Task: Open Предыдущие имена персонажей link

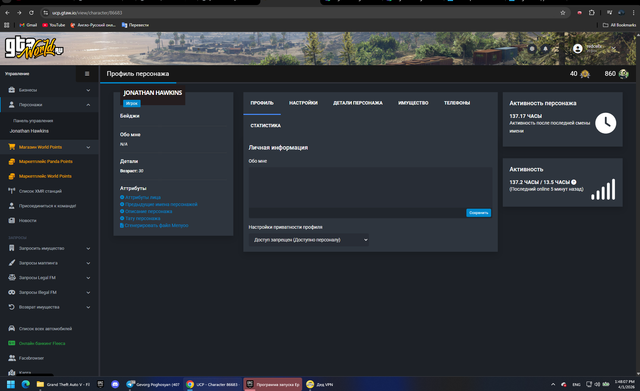Action: click(x=161, y=204)
